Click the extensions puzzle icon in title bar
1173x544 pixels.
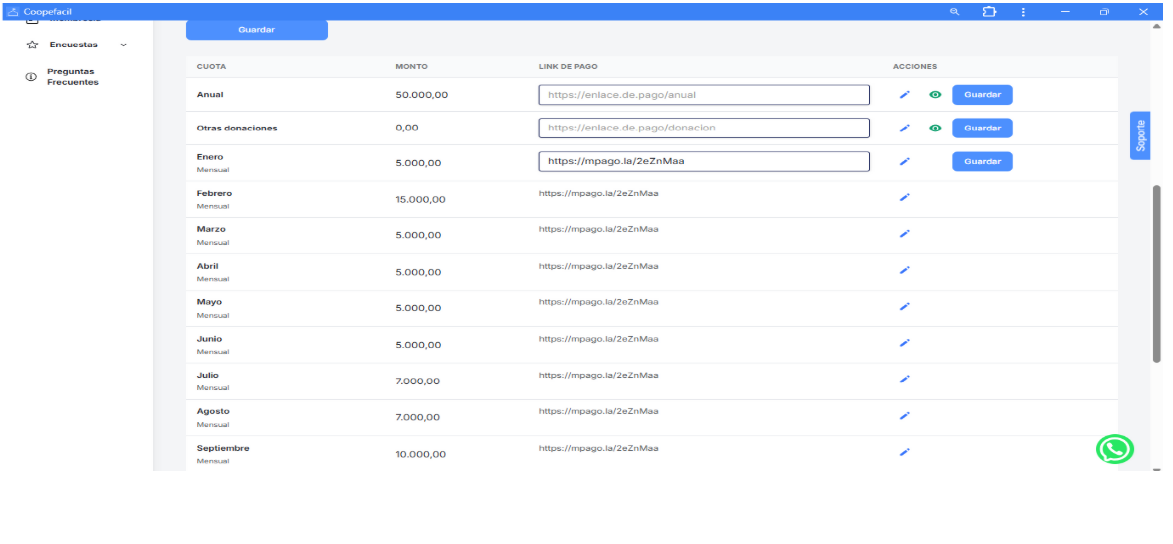click(989, 11)
